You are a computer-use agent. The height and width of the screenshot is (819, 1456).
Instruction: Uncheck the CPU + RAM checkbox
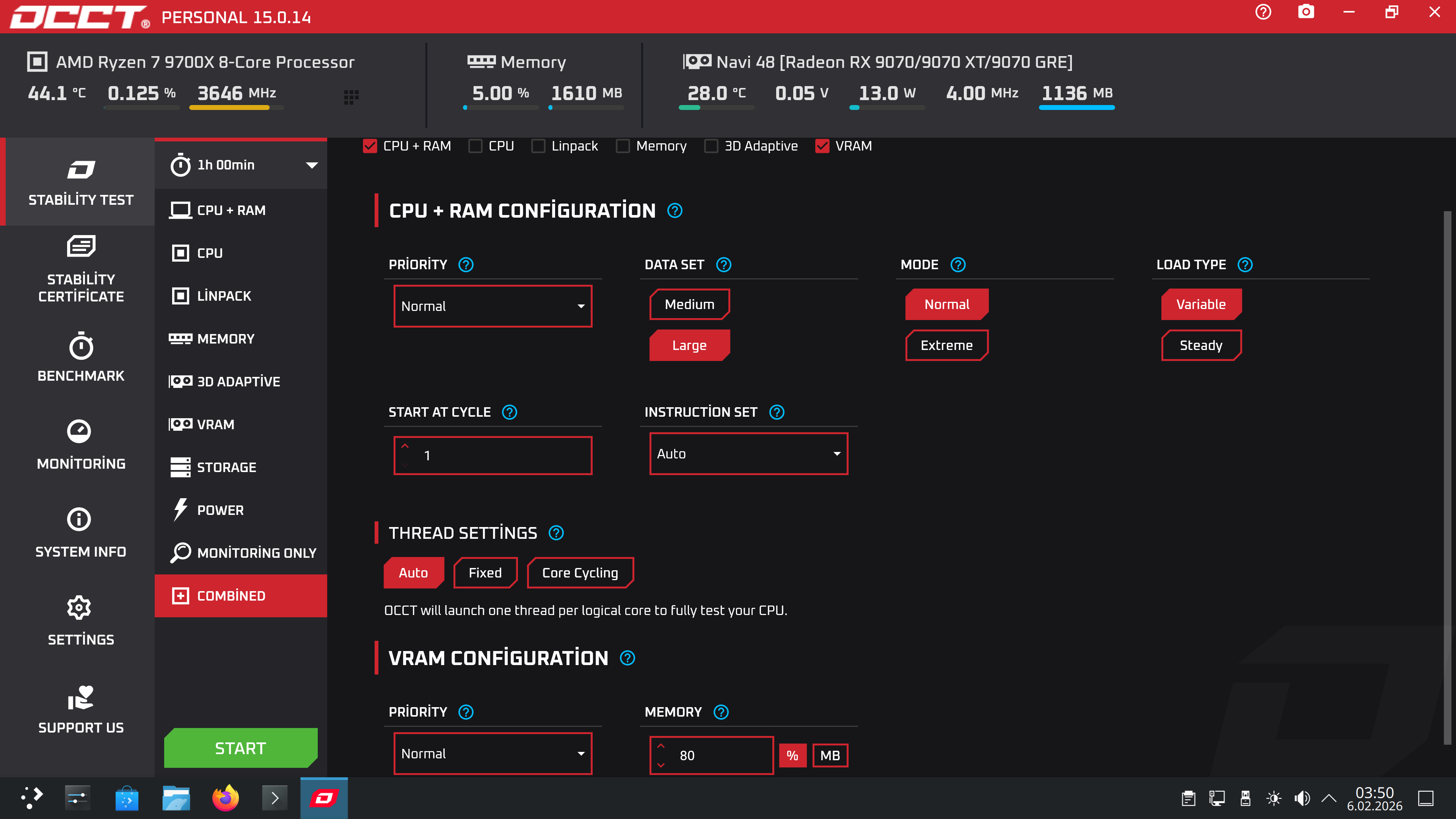(x=370, y=146)
